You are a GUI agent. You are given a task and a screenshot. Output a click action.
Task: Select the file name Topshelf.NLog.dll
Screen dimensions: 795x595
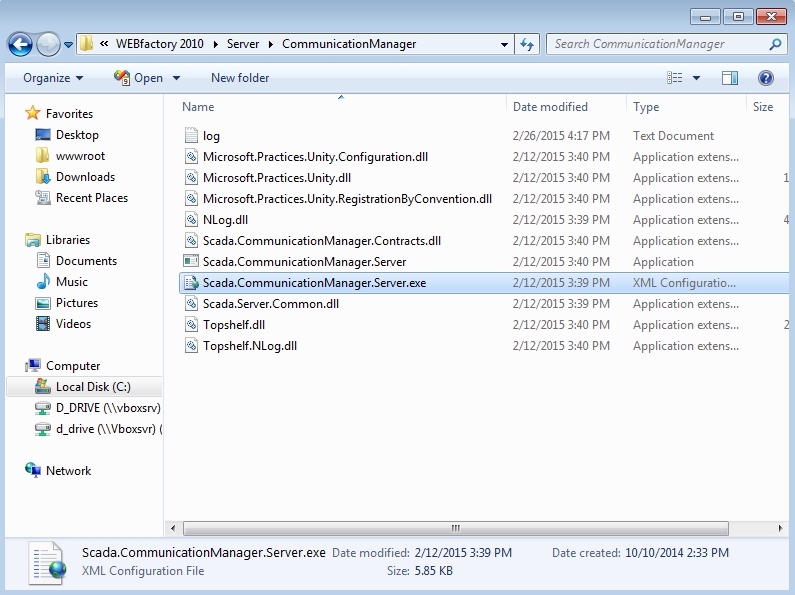point(250,346)
